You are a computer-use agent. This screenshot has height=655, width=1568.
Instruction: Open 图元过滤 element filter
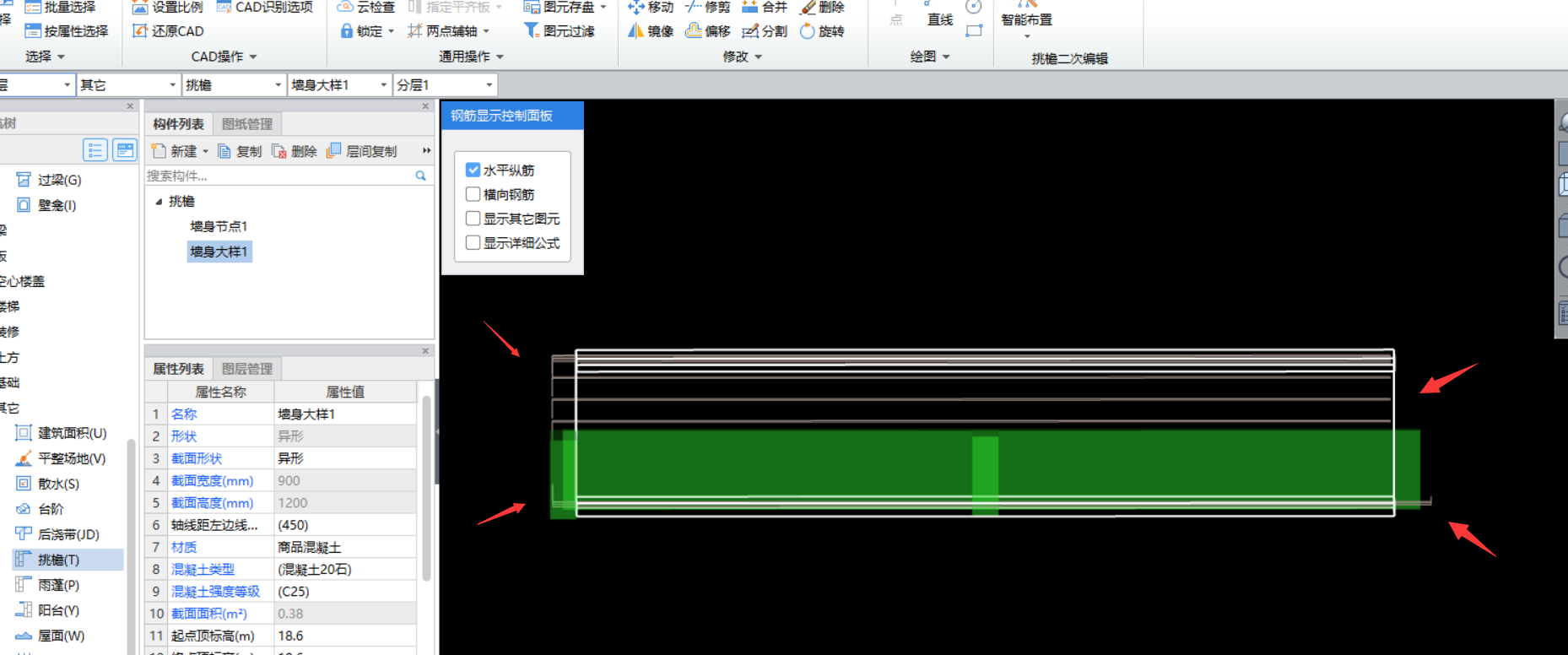pos(560,31)
